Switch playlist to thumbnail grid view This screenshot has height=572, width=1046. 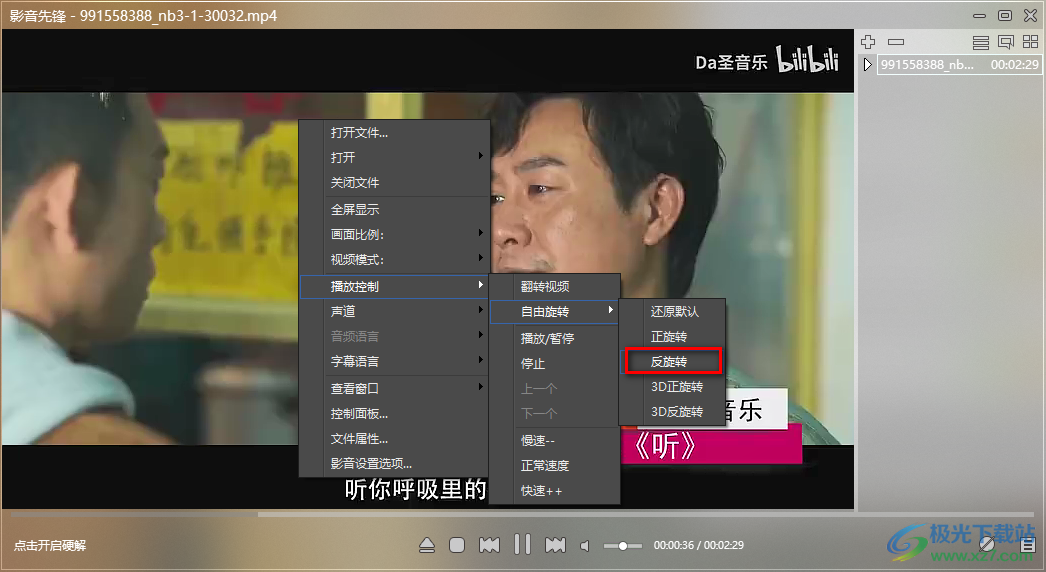click(x=1030, y=42)
